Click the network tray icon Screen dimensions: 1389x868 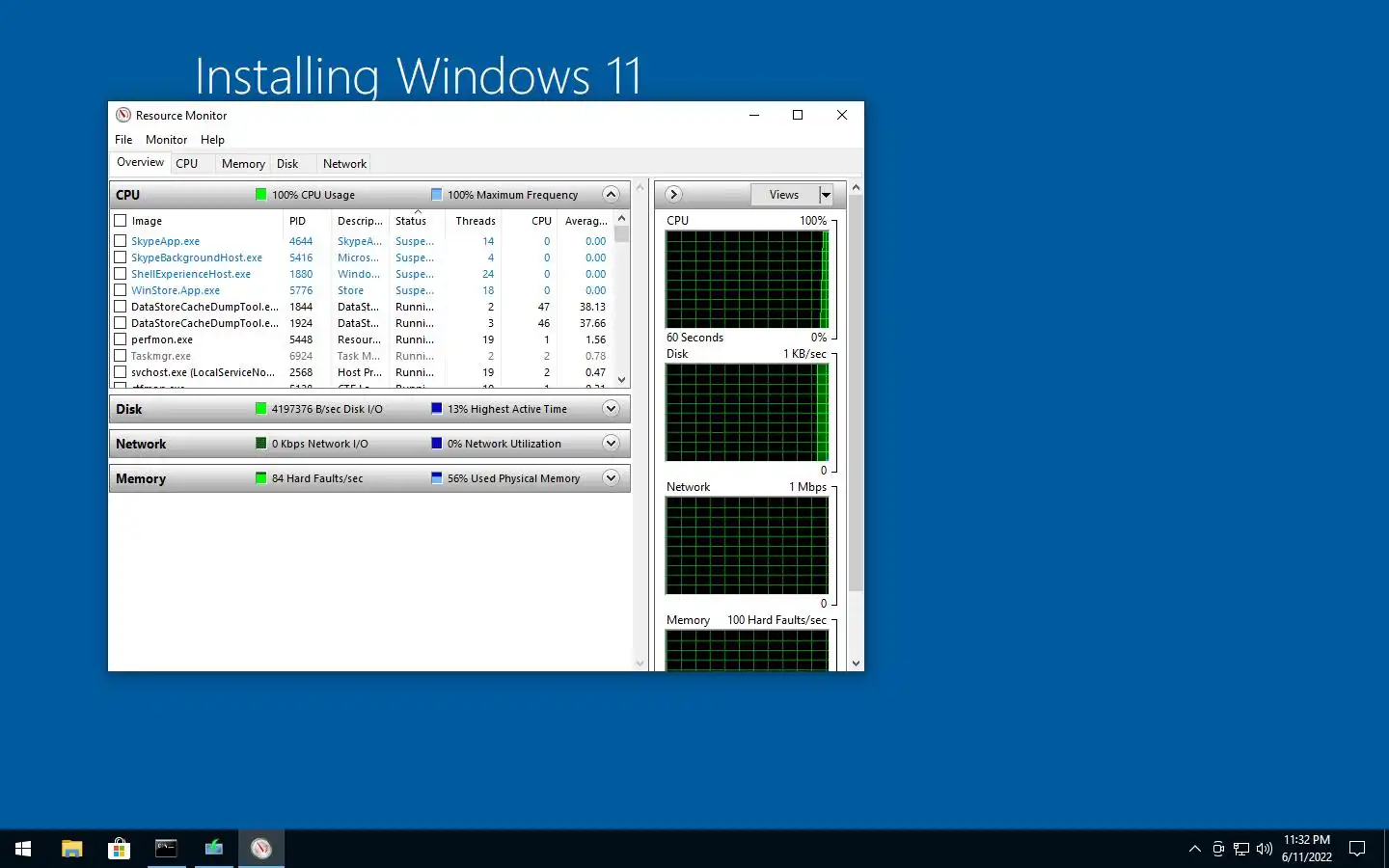(x=1241, y=849)
